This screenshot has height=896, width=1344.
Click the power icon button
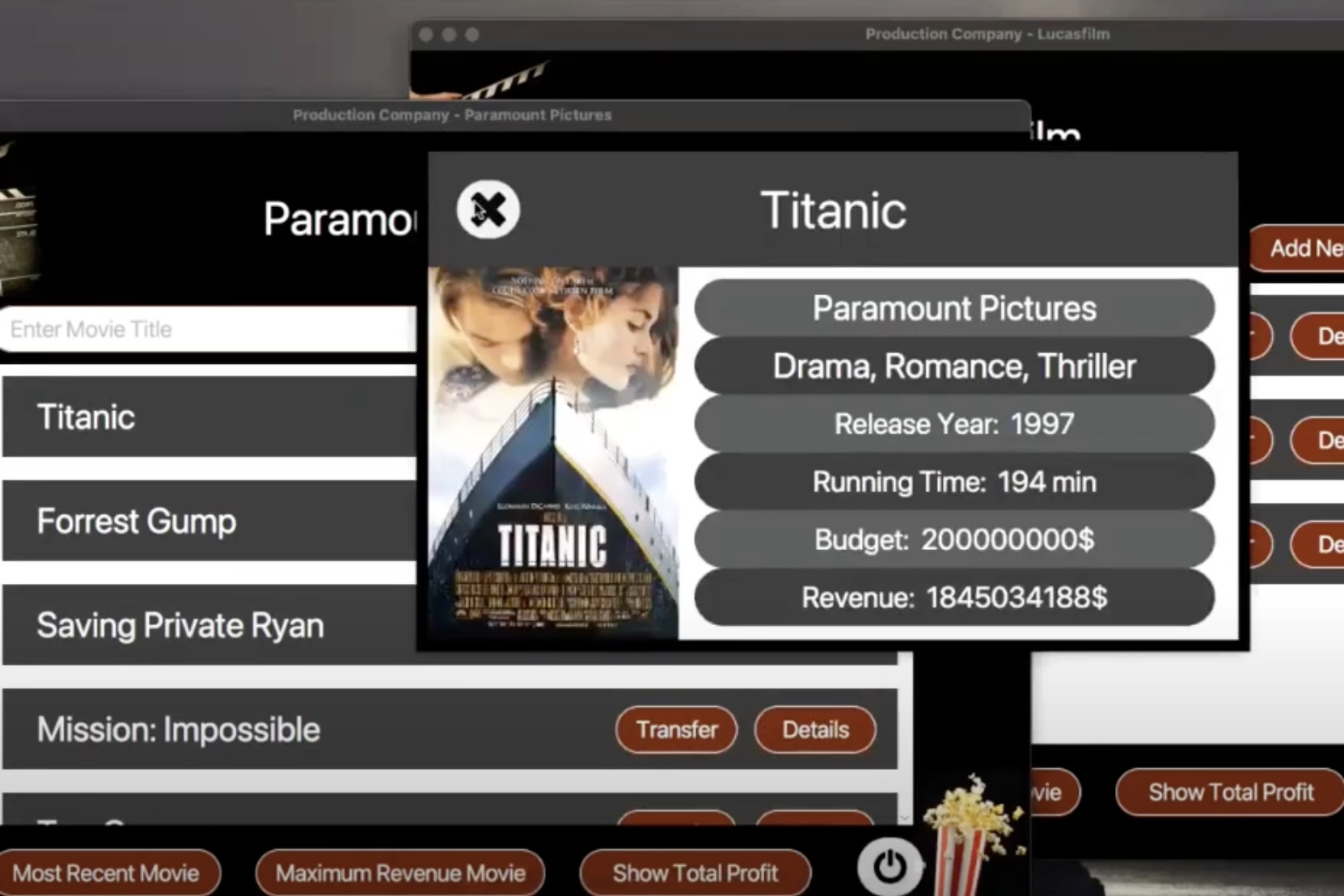889,867
